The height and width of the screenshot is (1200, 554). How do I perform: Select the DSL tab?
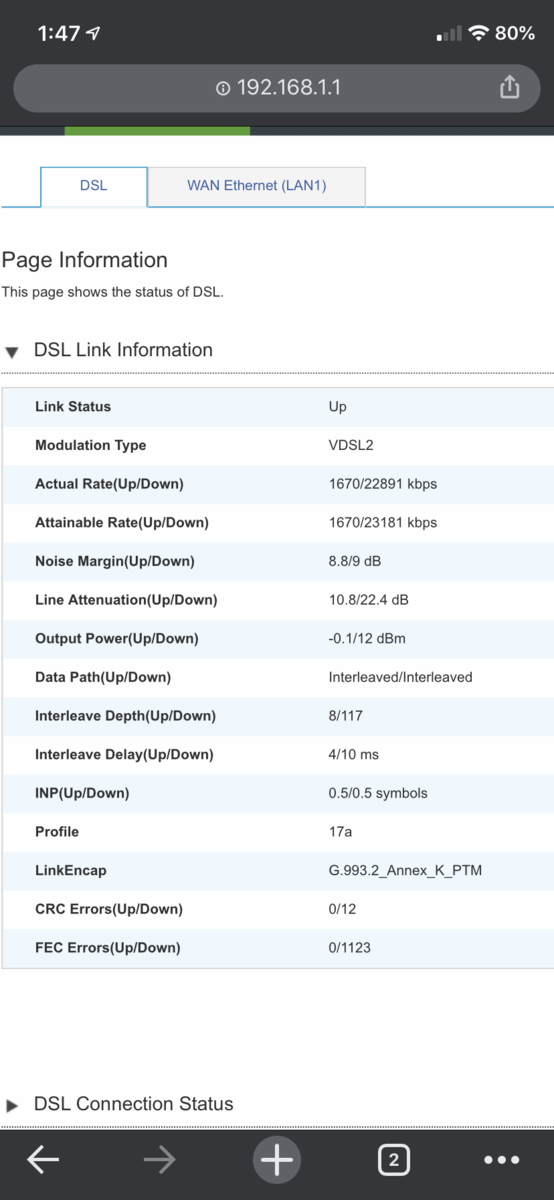point(93,186)
